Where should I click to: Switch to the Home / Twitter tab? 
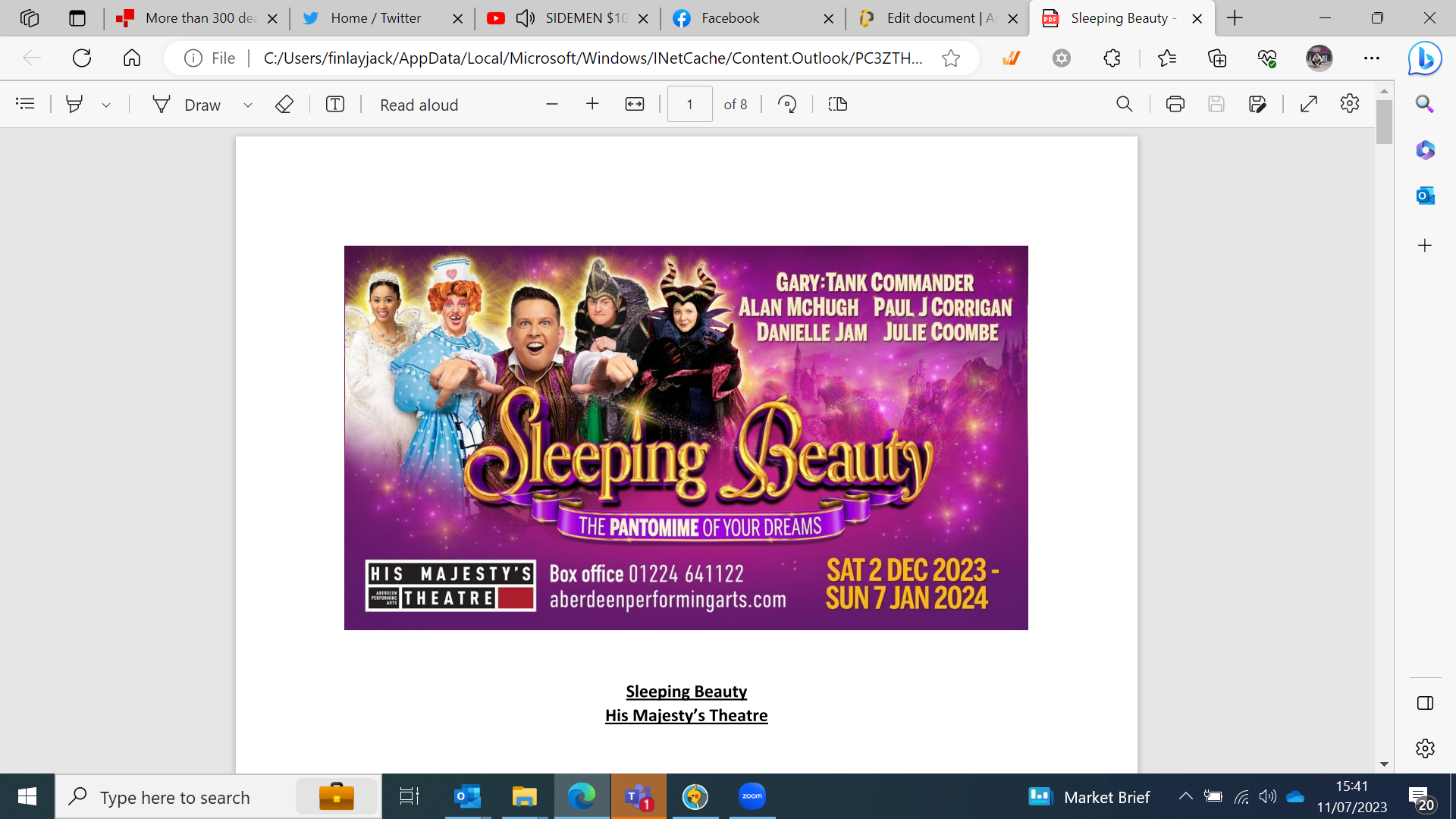375,18
